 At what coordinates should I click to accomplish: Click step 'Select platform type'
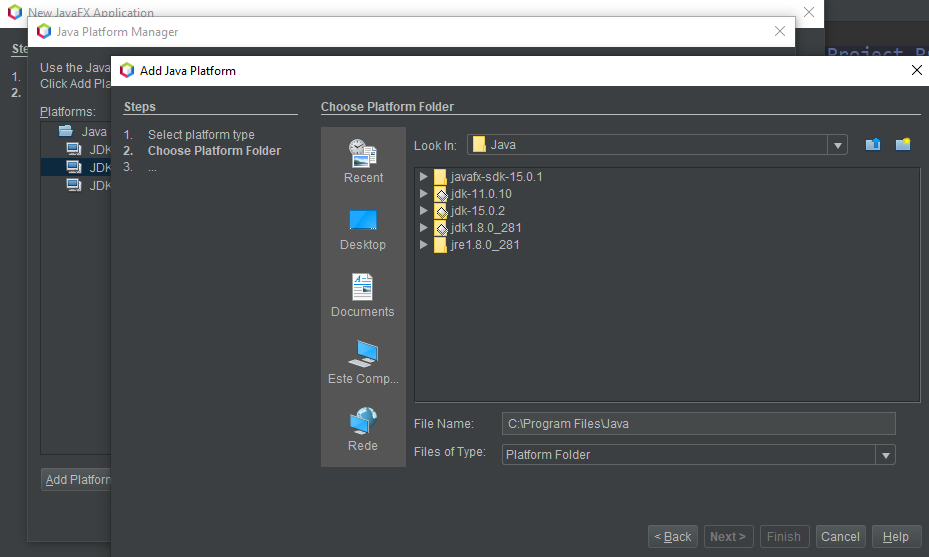coord(201,135)
